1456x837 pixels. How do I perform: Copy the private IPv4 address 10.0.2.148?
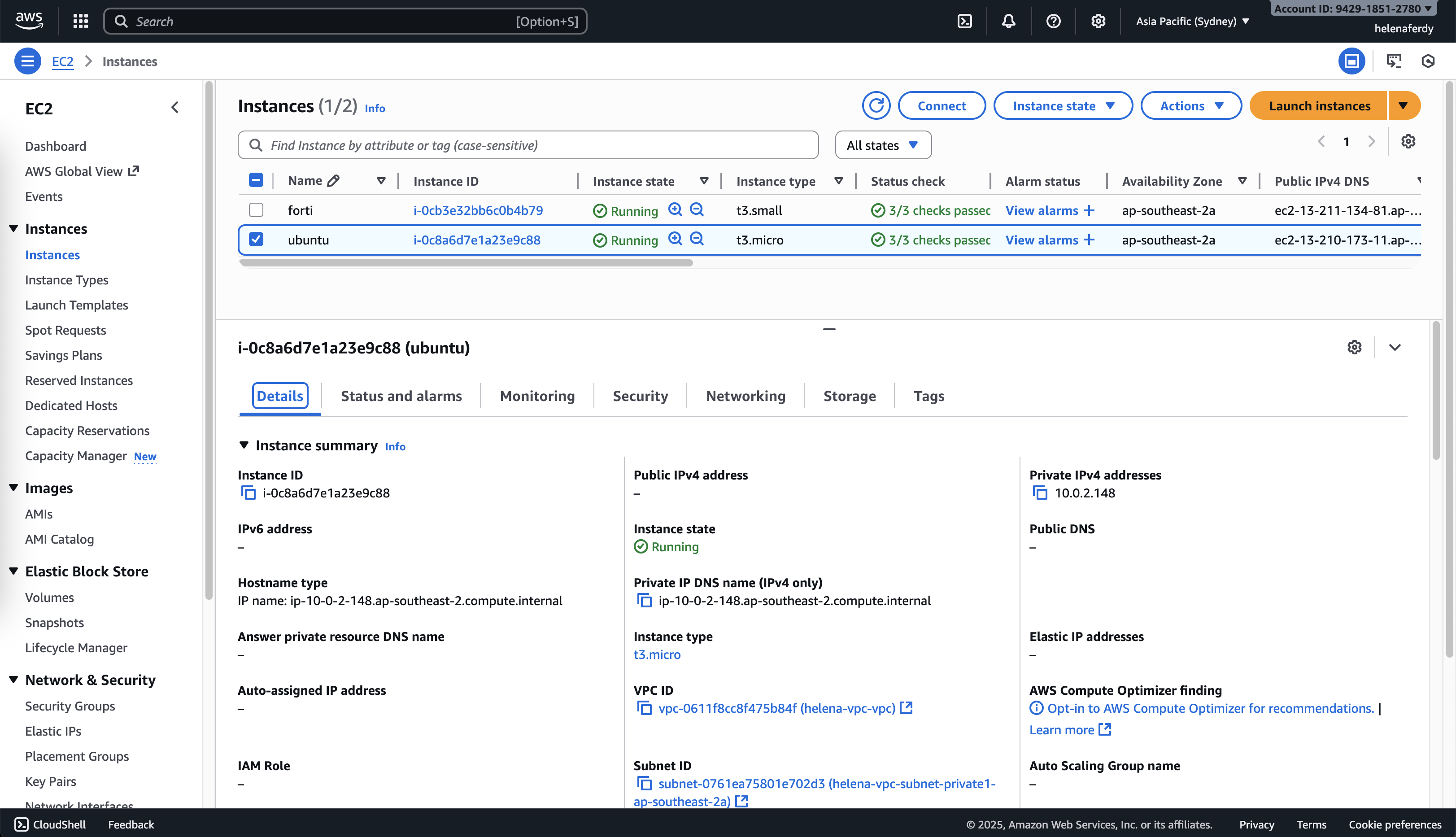pyautogui.click(x=1040, y=493)
